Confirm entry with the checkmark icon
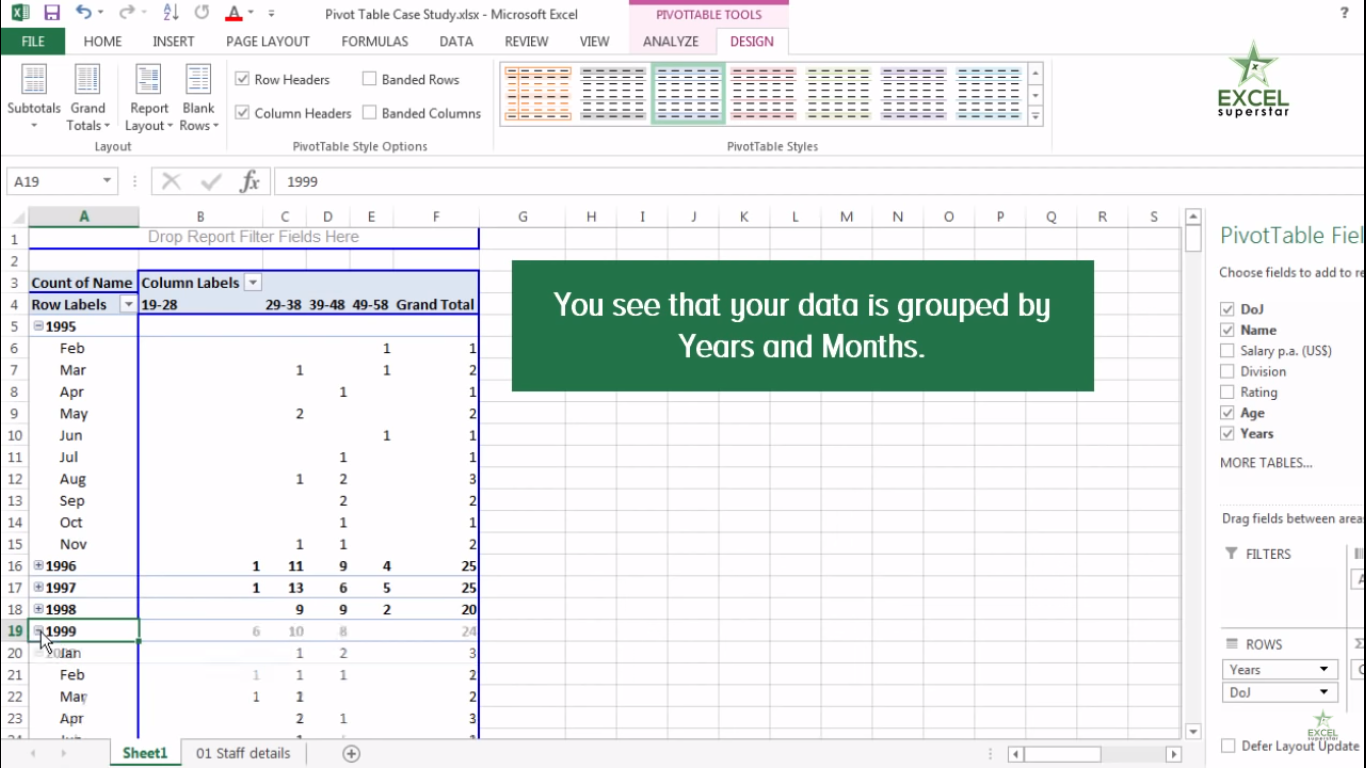The image size is (1366, 768). point(211,181)
